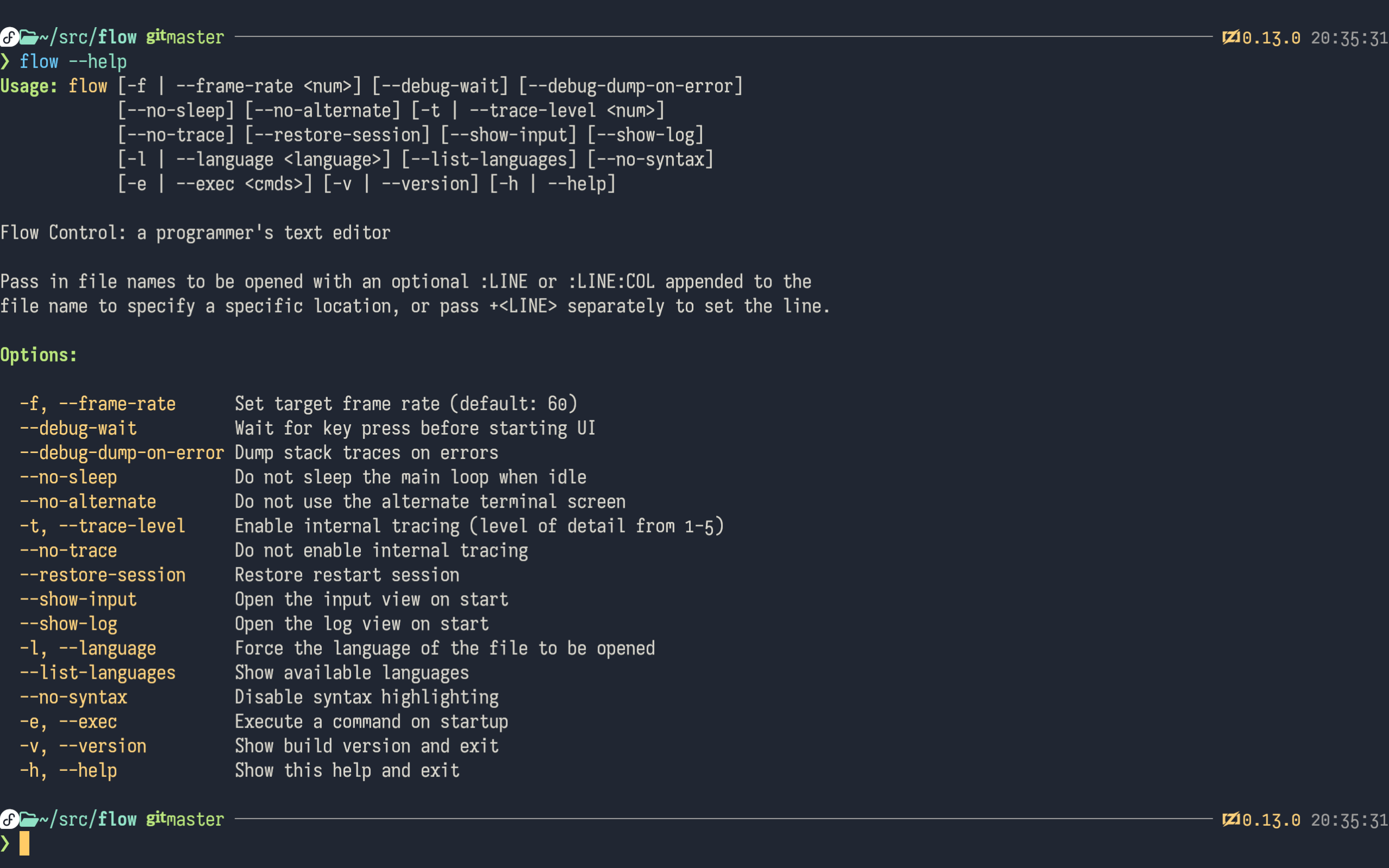Click the 20:35:31 timestamp on the first prompt
The width and height of the screenshot is (1389, 868).
pyautogui.click(x=1349, y=39)
